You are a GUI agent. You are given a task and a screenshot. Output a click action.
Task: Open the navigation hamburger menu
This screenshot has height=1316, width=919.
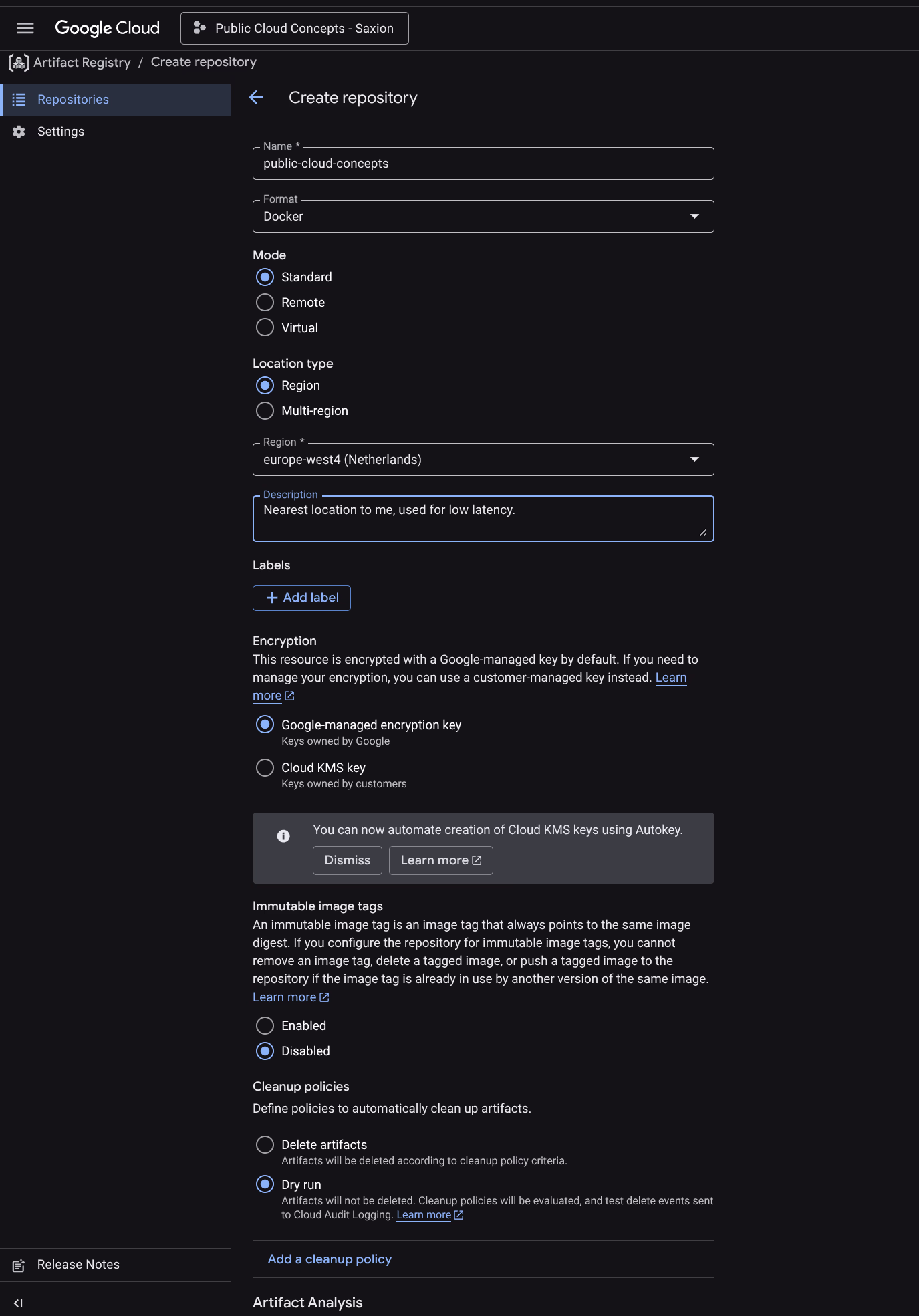point(25,27)
